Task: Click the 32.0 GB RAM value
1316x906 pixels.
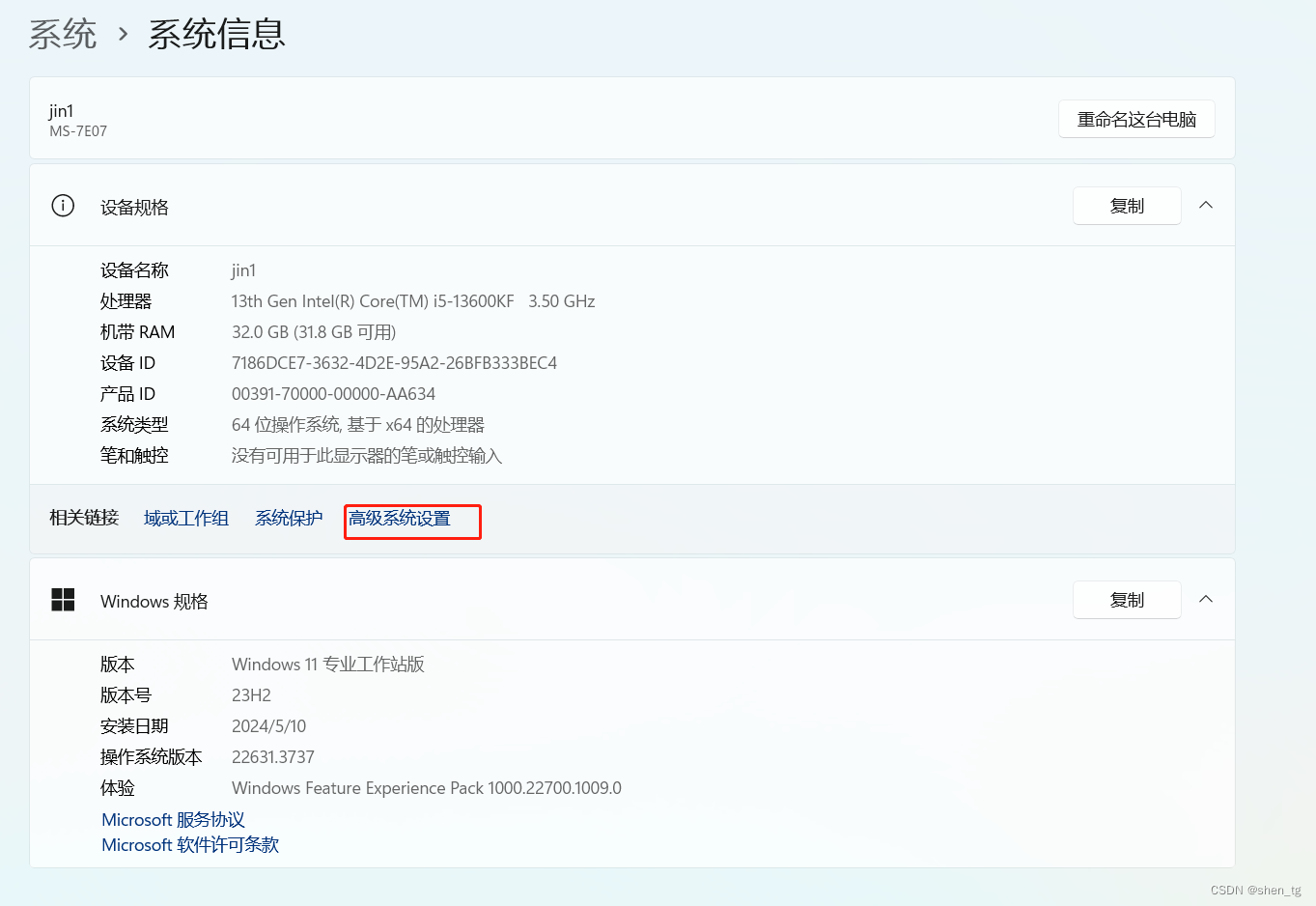Action: click(x=314, y=332)
